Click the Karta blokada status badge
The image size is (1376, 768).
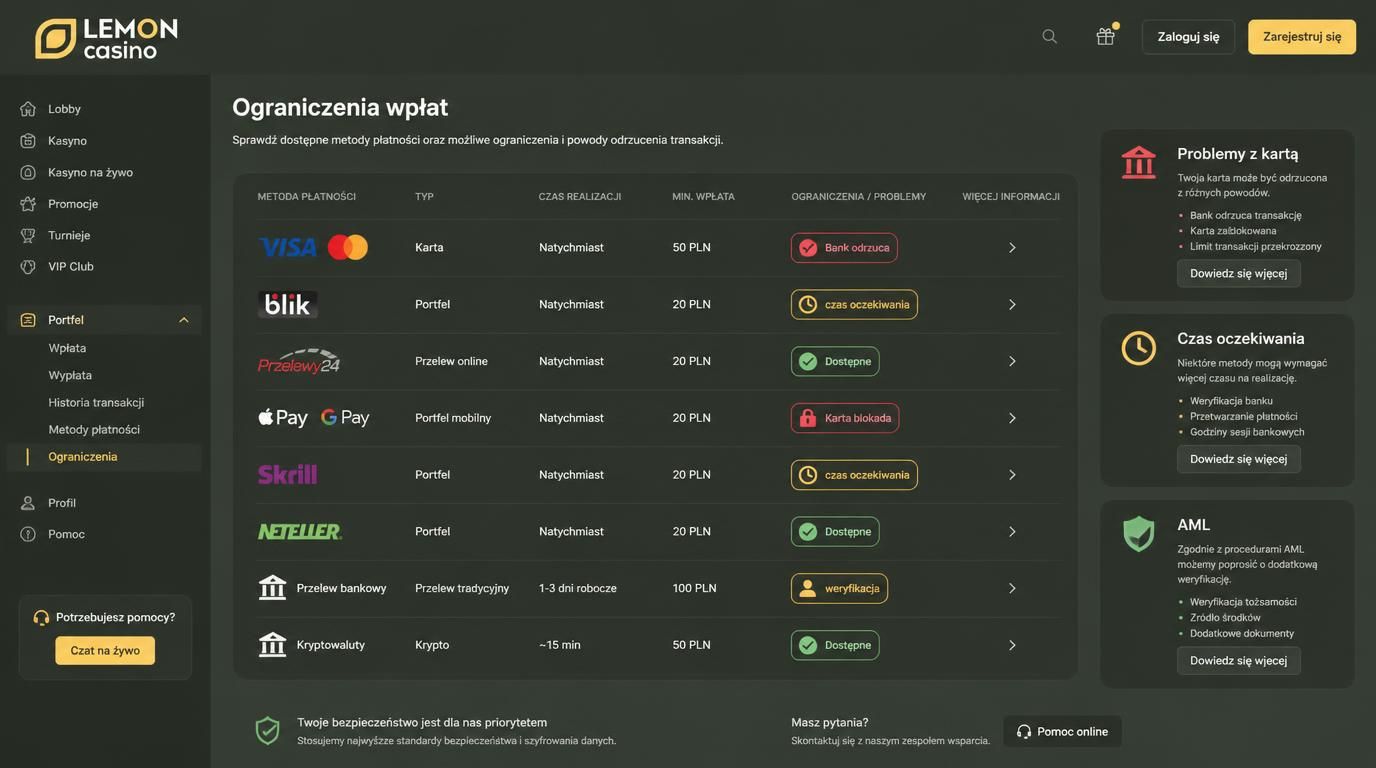coord(845,418)
